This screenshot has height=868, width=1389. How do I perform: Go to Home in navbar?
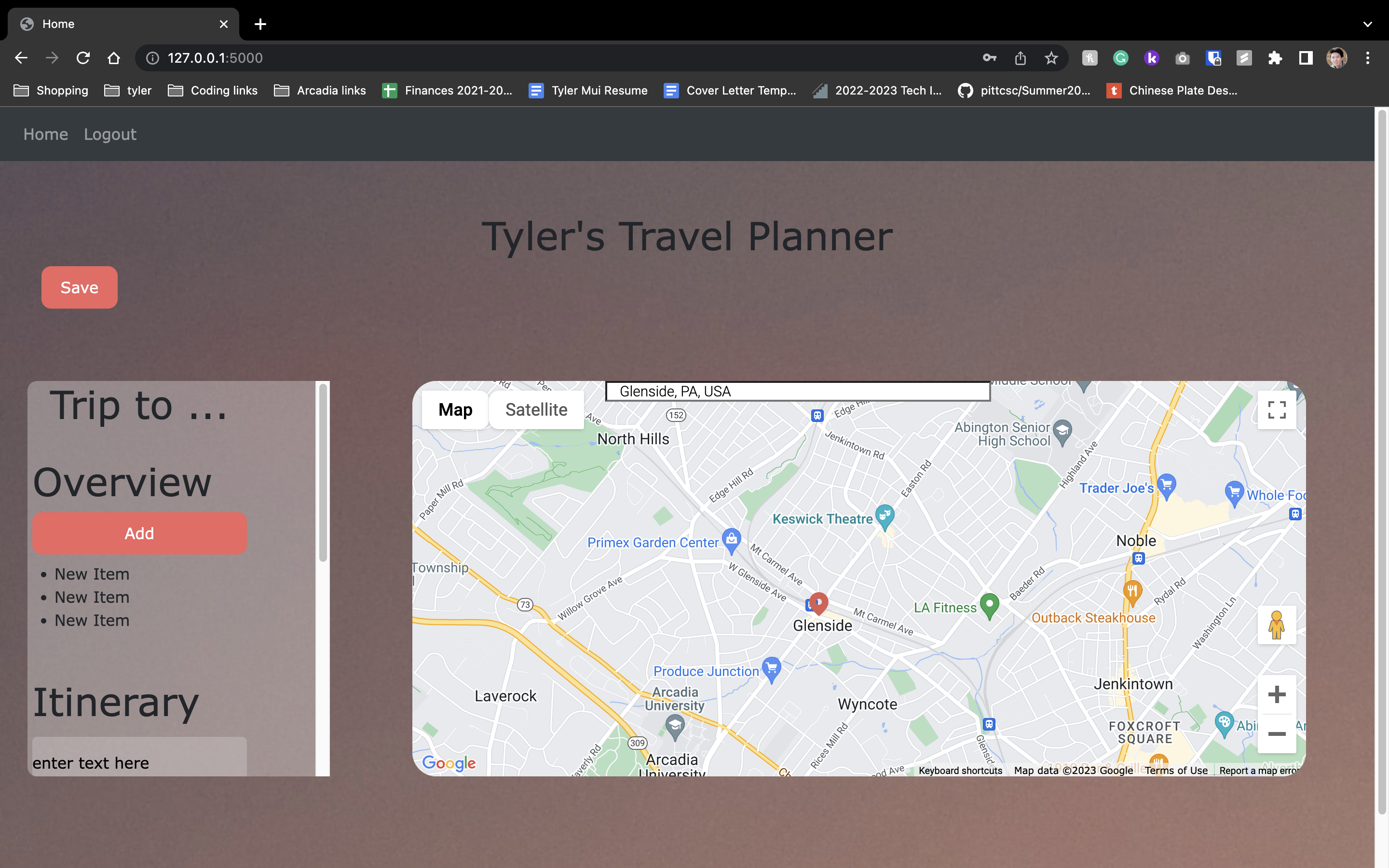click(x=46, y=135)
